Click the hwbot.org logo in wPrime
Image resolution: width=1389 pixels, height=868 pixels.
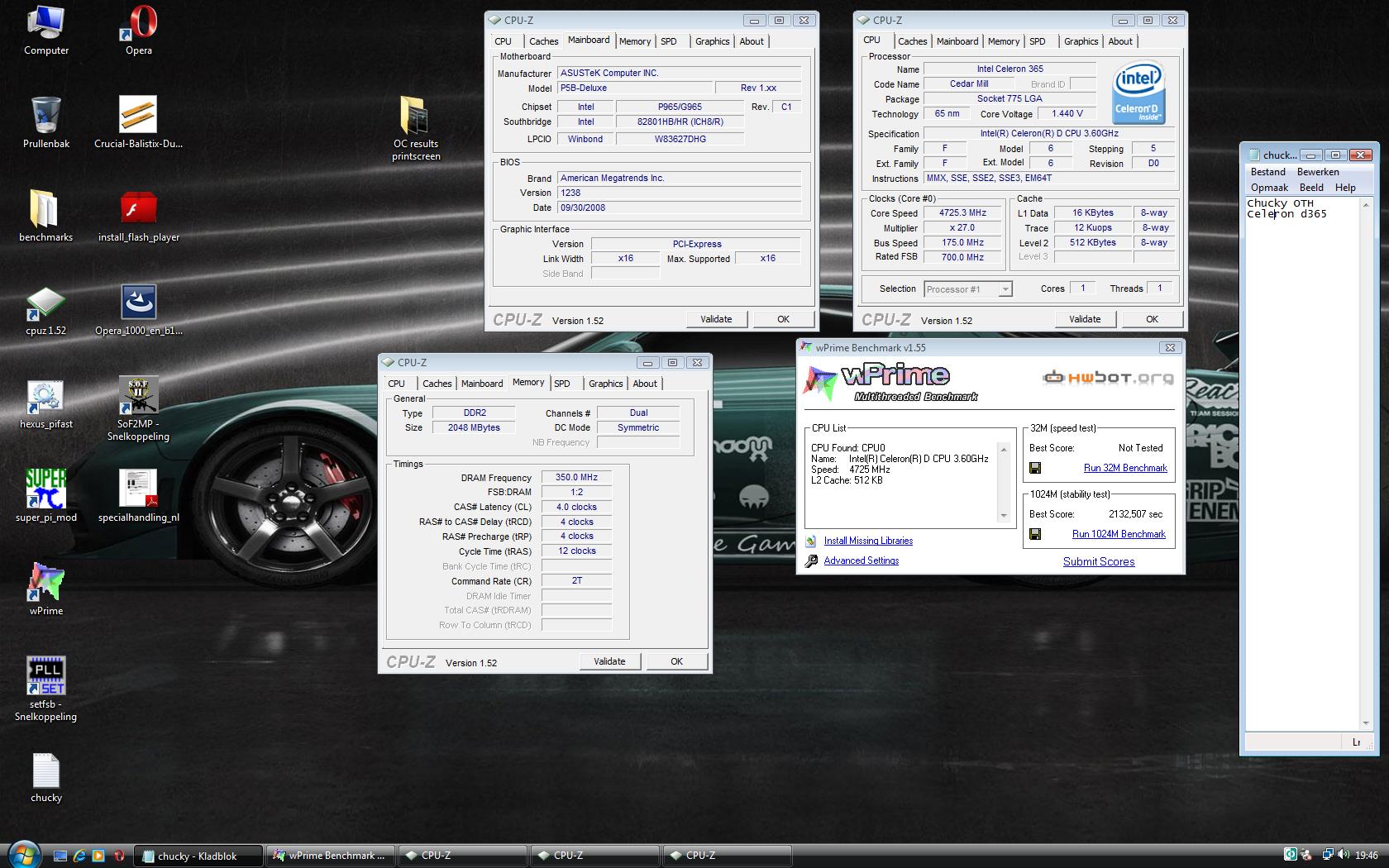tap(1108, 378)
